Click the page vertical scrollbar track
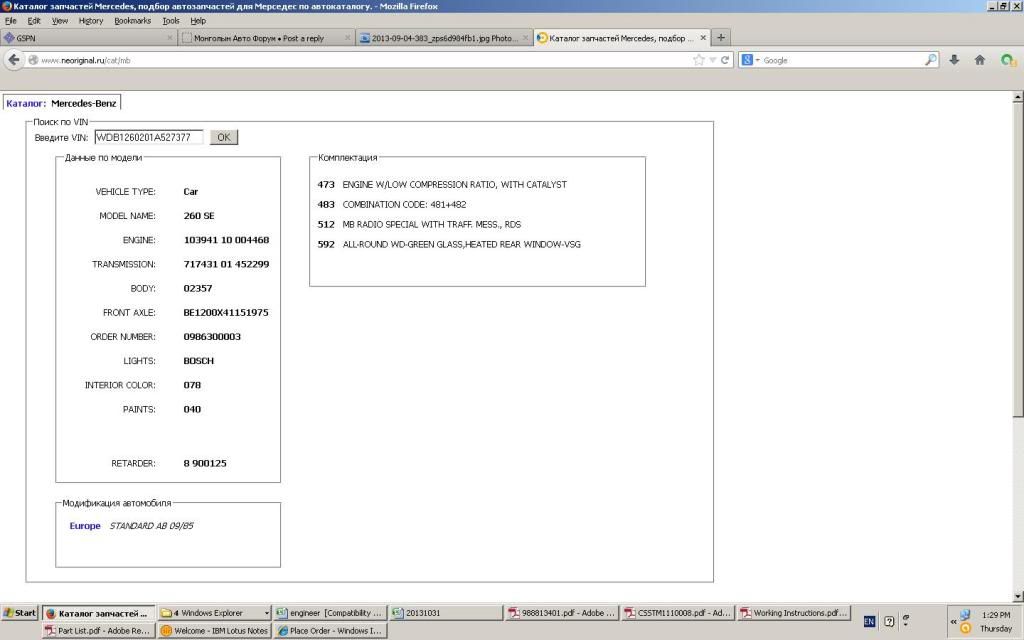Viewport: 1024px width, 640px height. click(1018, 480)
